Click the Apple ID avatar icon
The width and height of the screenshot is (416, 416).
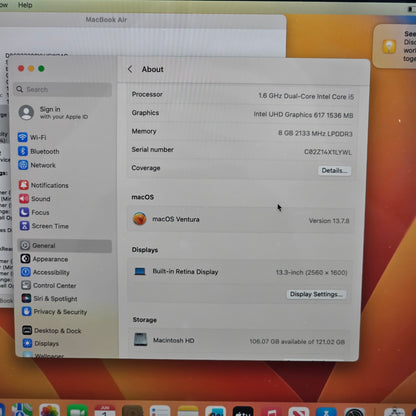tap(26, 113)
